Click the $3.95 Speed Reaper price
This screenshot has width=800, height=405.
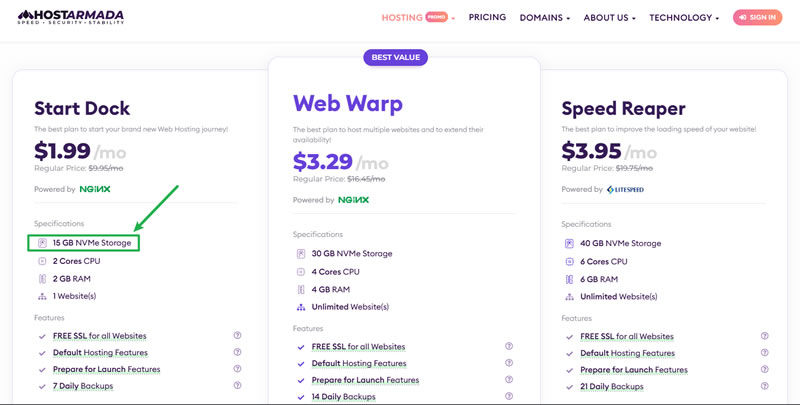click(591, 151)
